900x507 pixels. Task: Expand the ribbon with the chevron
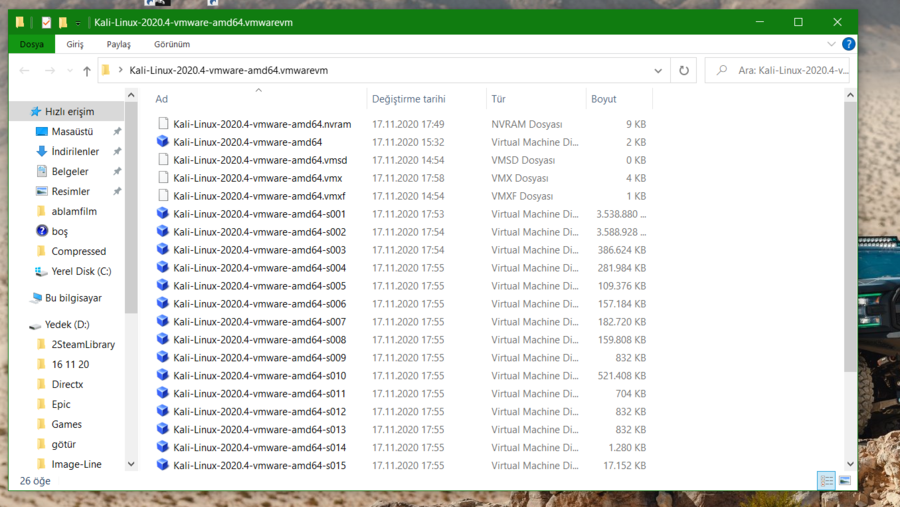tap(831, 44)
